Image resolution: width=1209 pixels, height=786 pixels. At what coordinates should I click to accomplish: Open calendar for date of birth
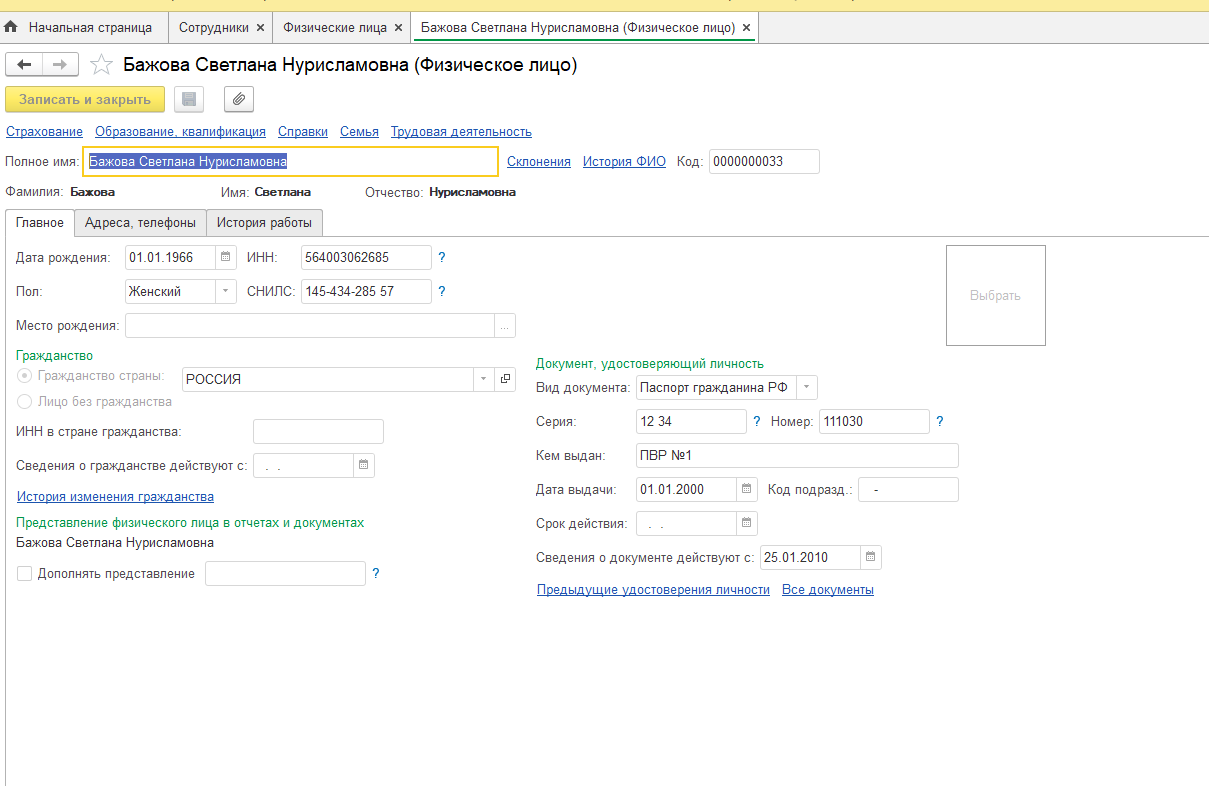click(x=226, y=258)
